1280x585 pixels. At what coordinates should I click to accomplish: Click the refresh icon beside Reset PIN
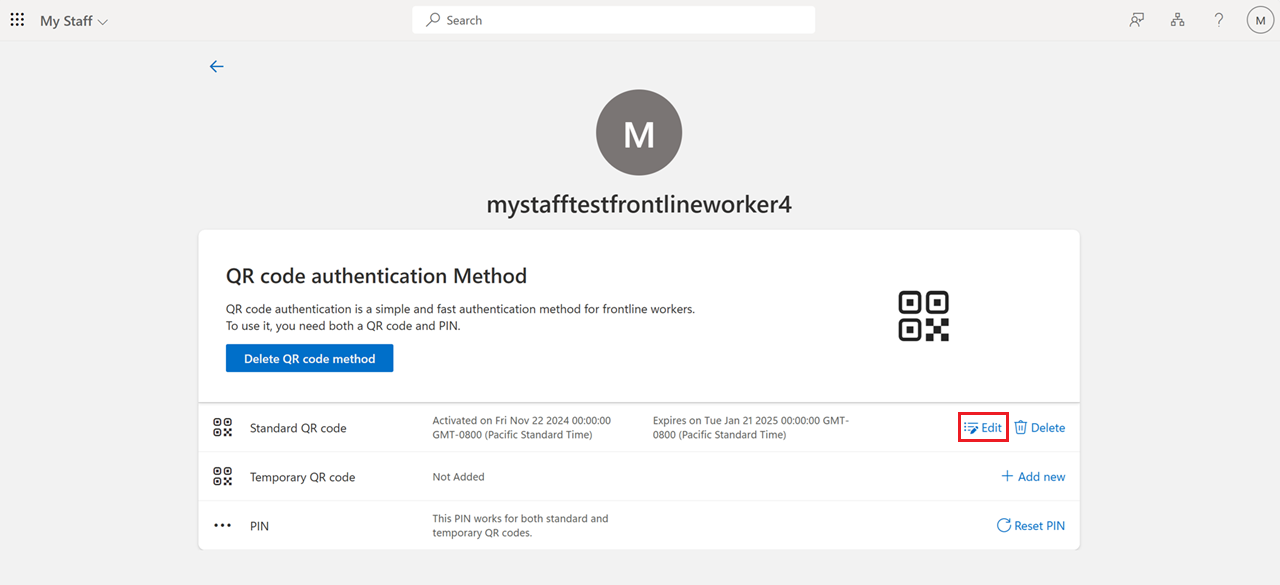(x=1001, y=525)
